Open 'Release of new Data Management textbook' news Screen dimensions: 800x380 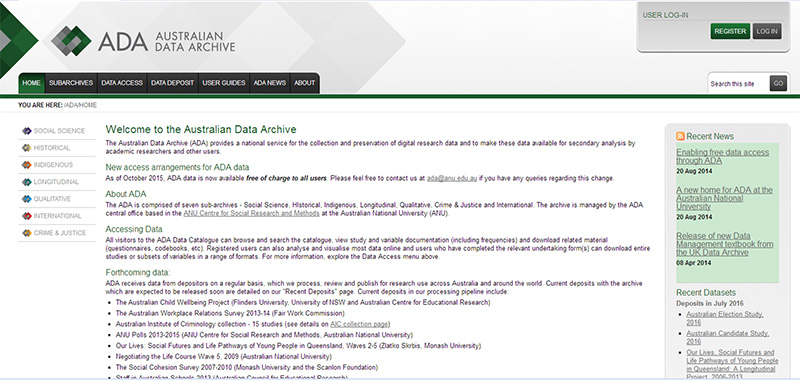tap(724, 244)
